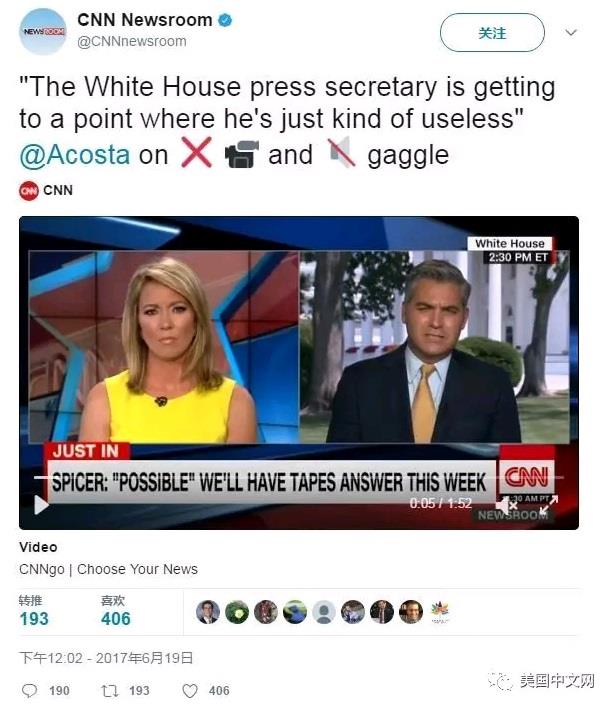Click the reply speech bubble icon
Image resolution: width=610 pixels, height=709 pixels.
tap(30, 691)
